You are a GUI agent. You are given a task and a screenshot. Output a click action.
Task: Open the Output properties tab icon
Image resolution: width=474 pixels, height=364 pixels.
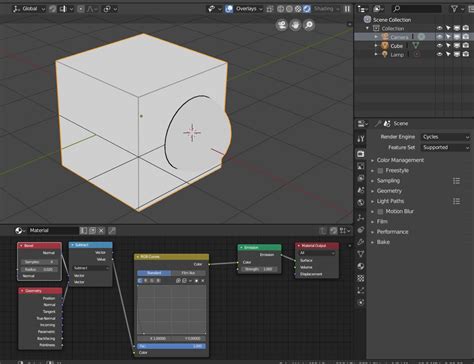pyautogui.click(x=361, y=166)
